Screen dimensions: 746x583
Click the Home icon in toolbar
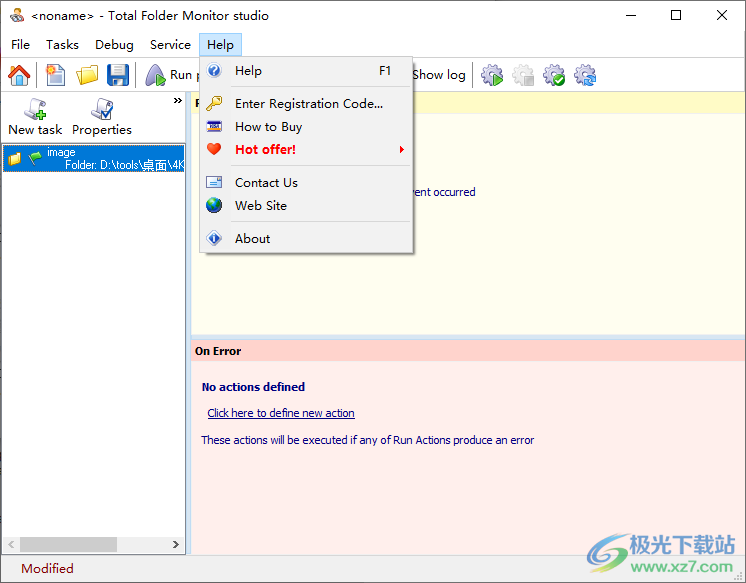(20, 75)
